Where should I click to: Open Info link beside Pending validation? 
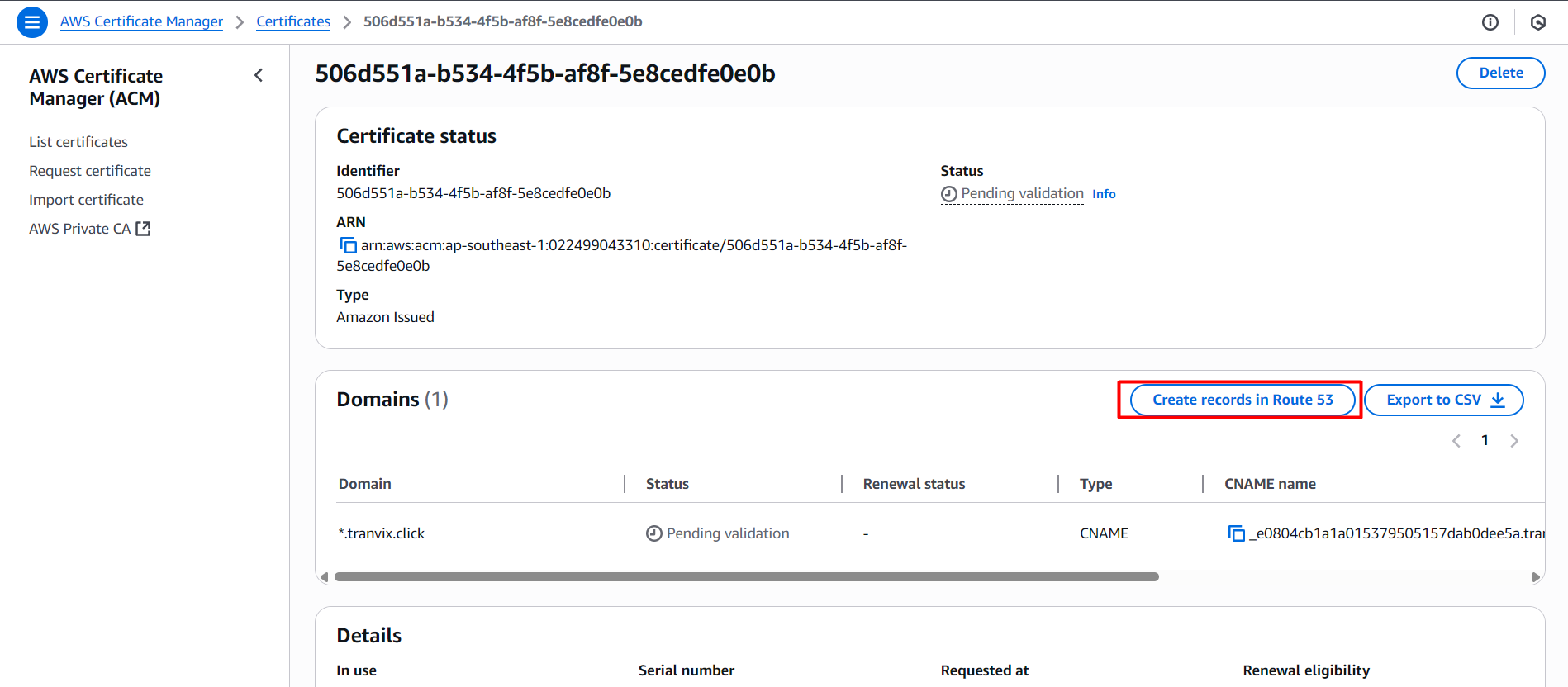1104,194
